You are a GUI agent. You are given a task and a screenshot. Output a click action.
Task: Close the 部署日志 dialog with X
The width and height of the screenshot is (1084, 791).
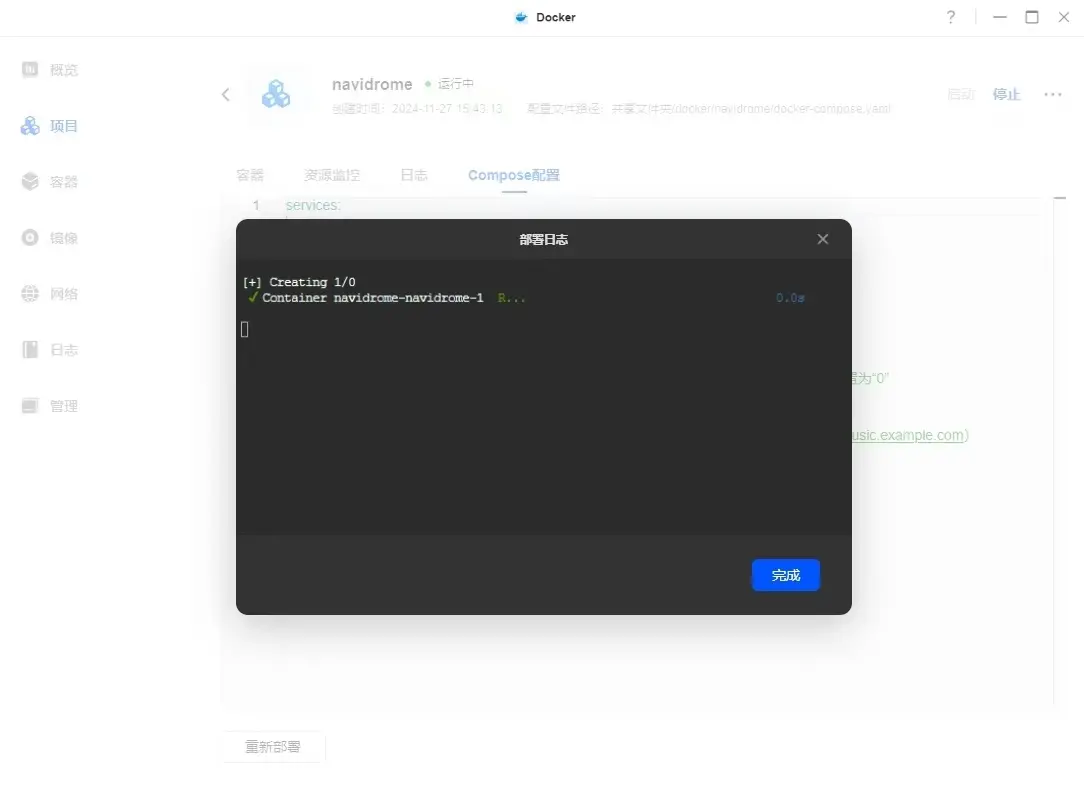pyautogui.click(x=823, y=239)
